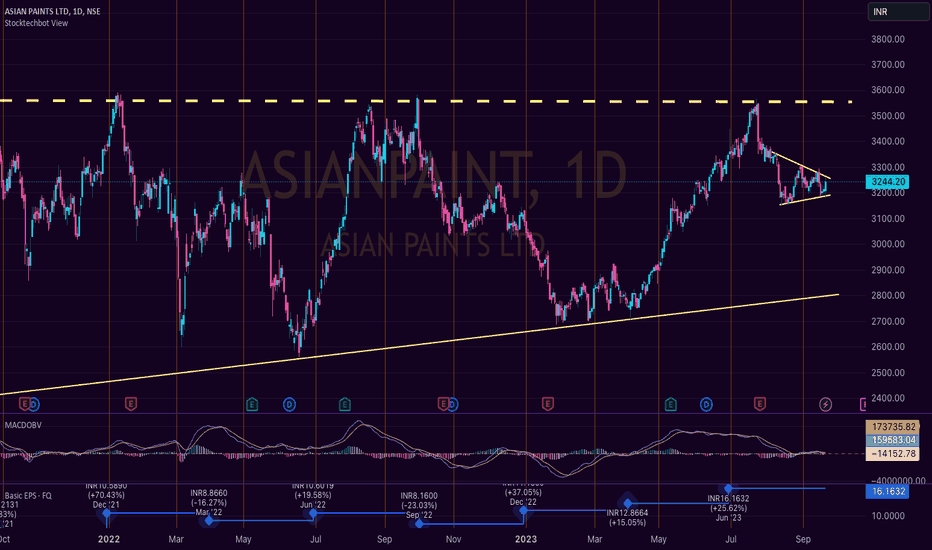Viewport: 932px width, 550px height.
Task: Click the red earnings marker below October 2022
Action: click(x=443, y=404)
